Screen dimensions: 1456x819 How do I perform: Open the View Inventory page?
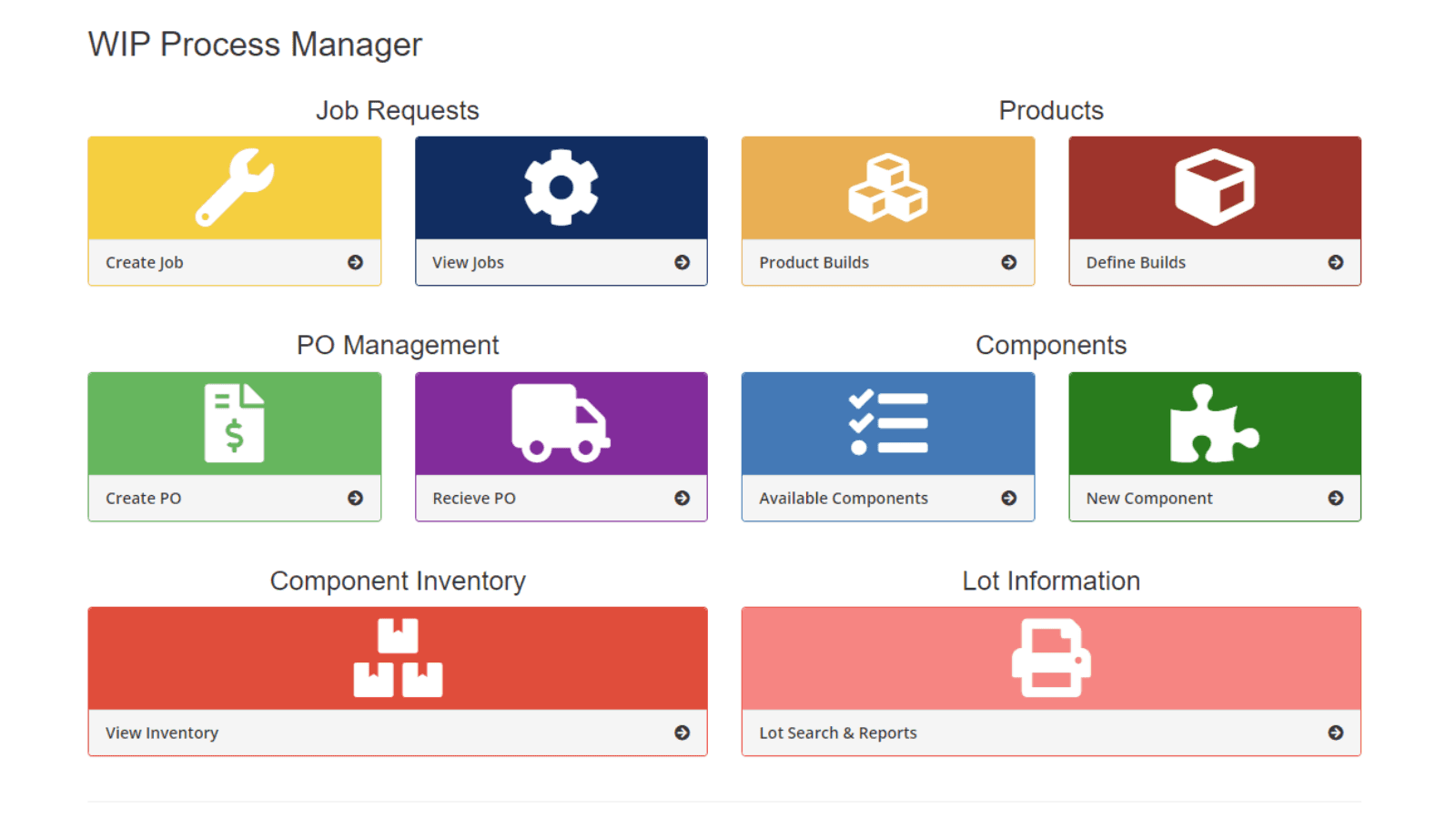tap(398, 733)
